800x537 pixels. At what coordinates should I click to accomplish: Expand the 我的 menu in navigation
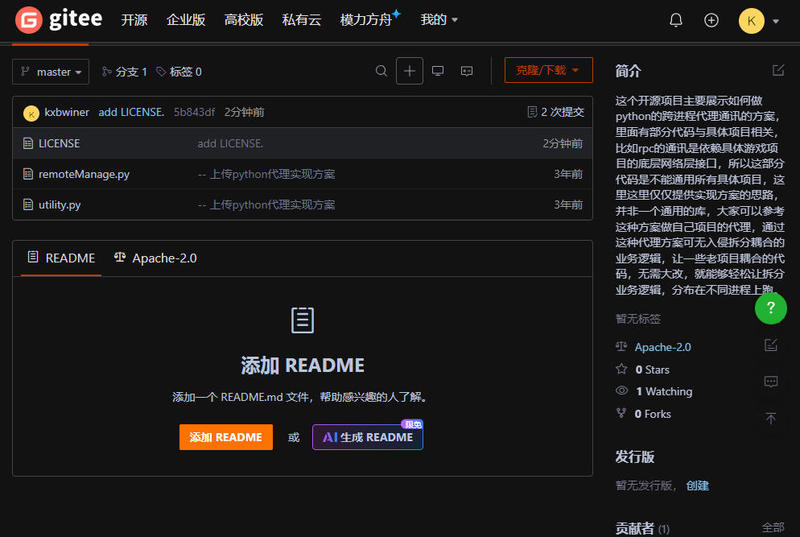pos(439,20)
